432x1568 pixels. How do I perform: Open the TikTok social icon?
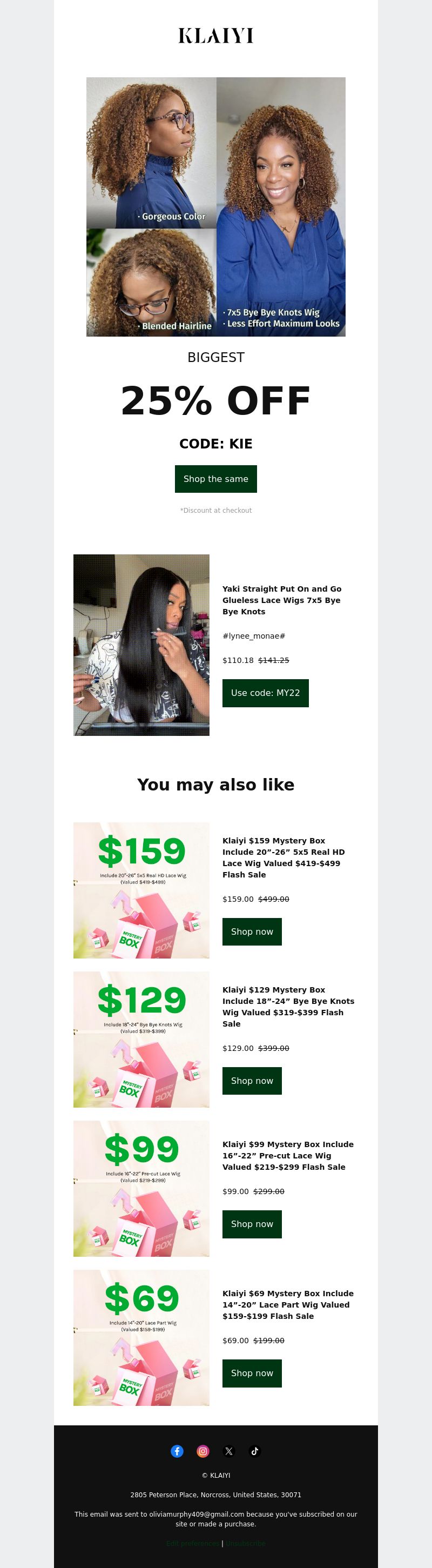coord(255,1451)
